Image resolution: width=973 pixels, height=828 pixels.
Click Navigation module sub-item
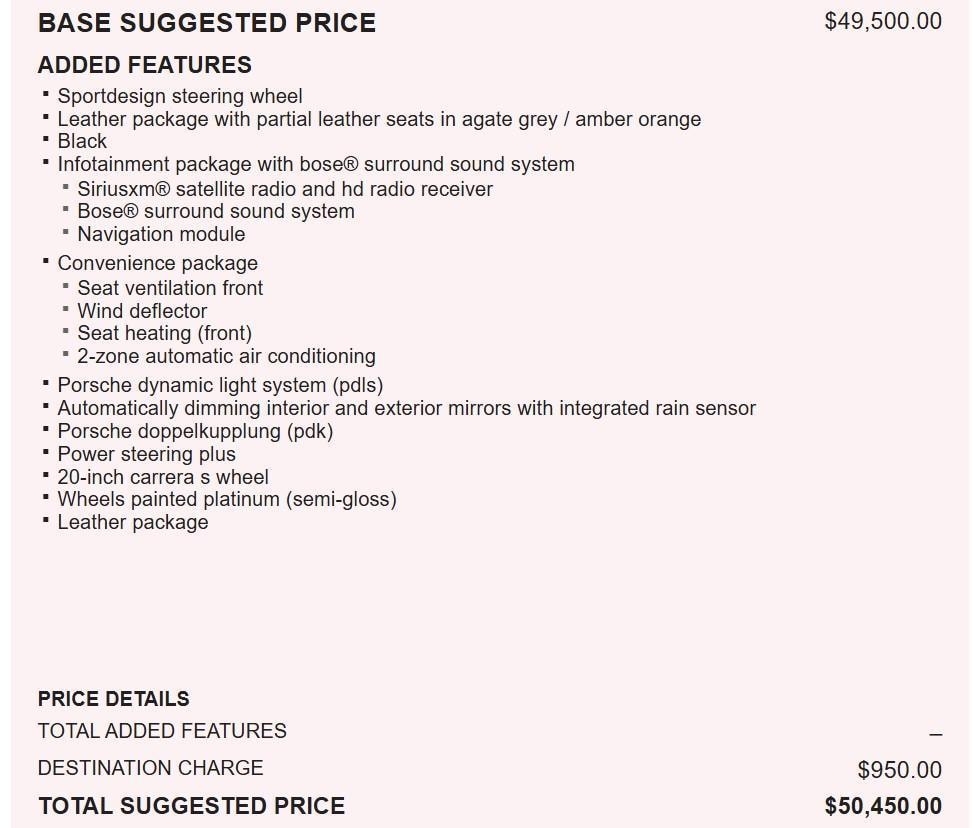pos(161,234)
